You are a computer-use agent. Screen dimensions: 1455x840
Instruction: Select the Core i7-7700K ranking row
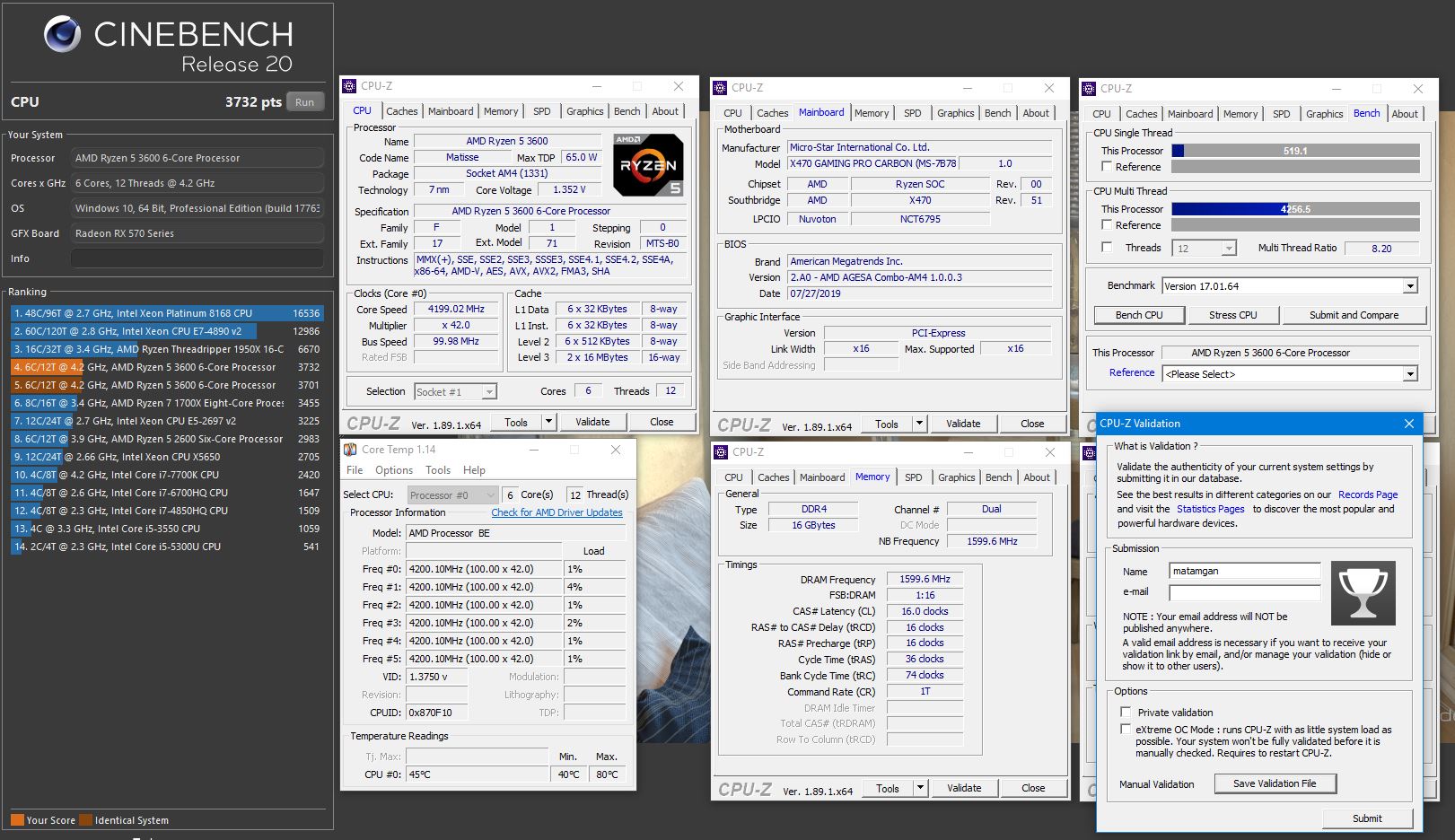pos(167,475)
